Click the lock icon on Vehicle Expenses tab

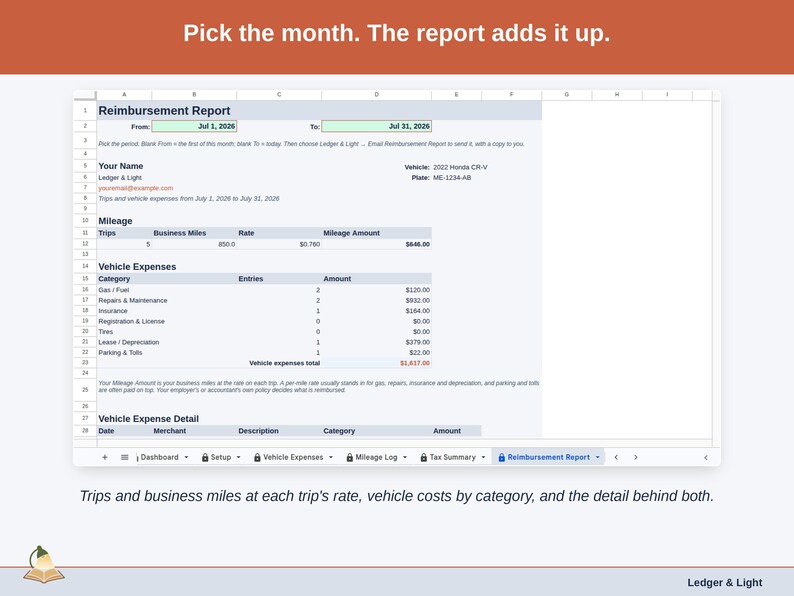pos(257,457)
